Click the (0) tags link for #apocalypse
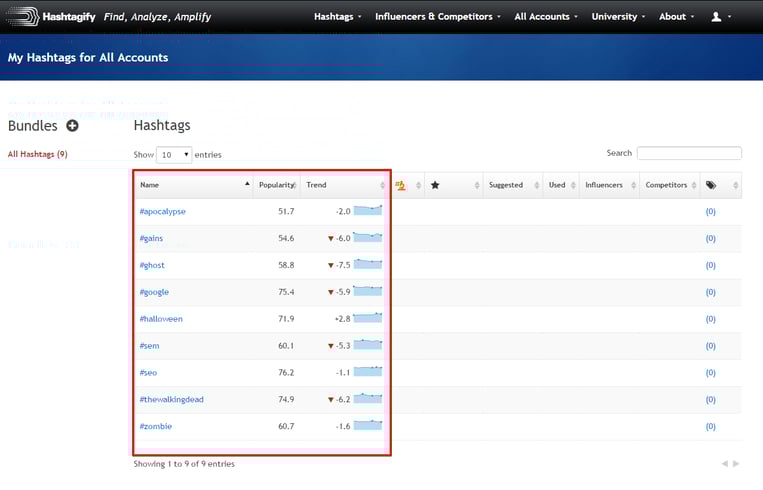This screenshot has height=490, width=763. tap(710, 212)
